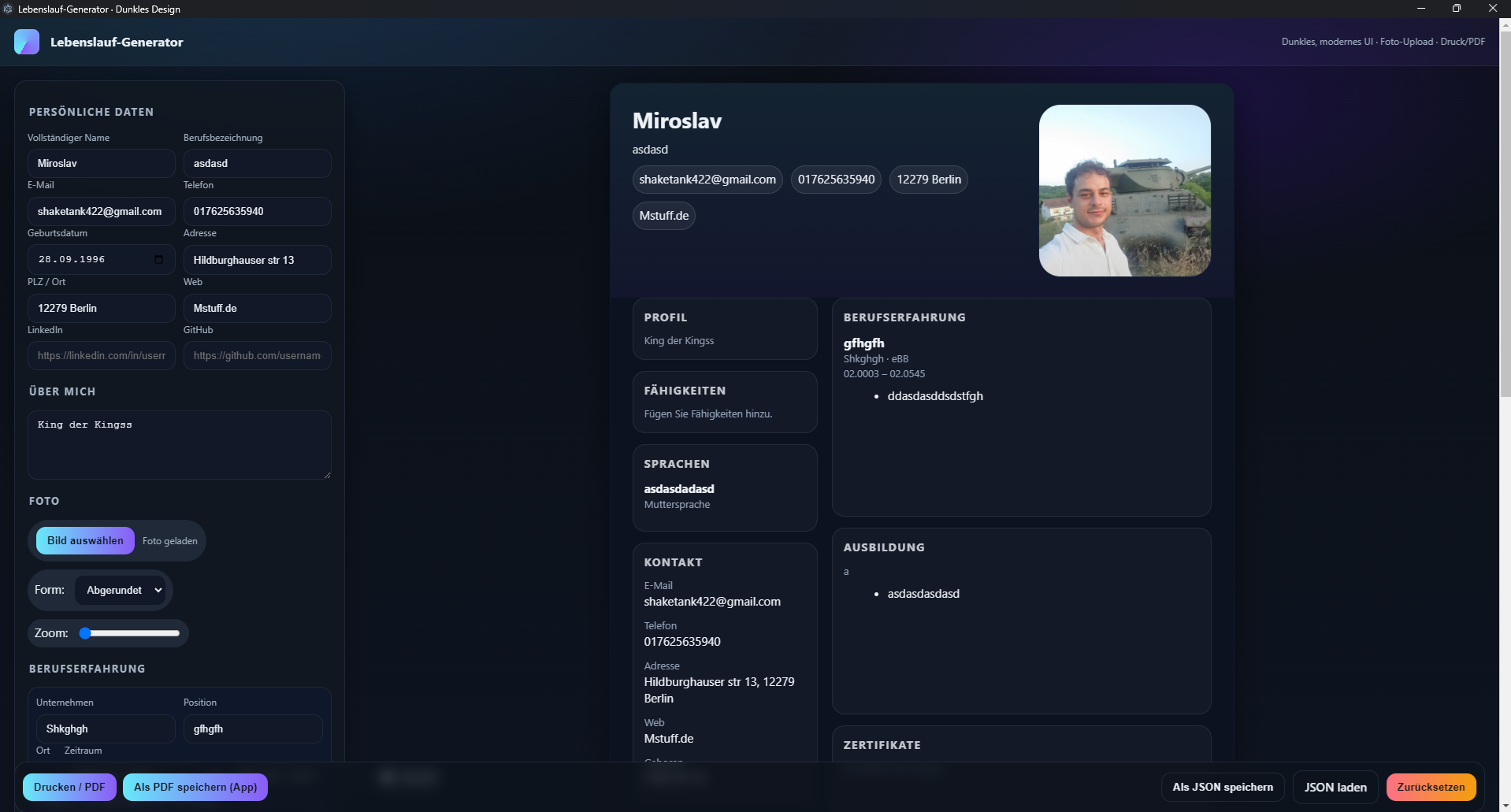The image size is (1511, 812).
Task: Click the profile photo in the CV preview
Action: tap(1124, 191)
